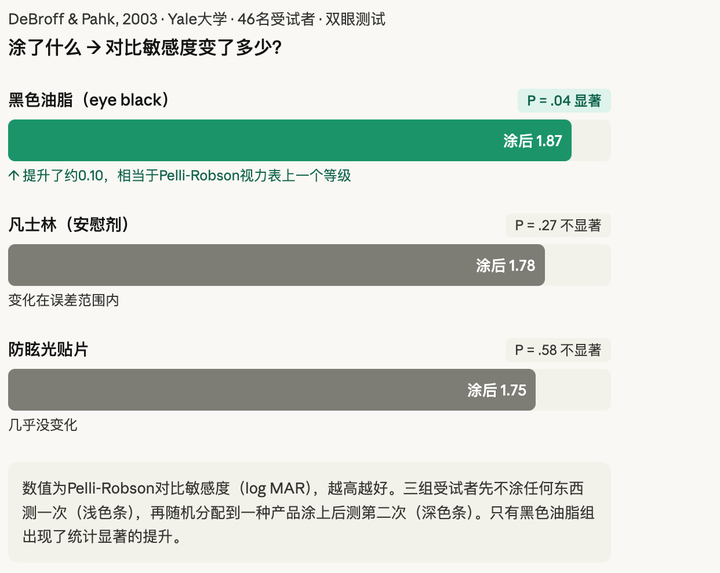
Task: Click the 涂后 1.78 value label
Action: pos(505,266)
